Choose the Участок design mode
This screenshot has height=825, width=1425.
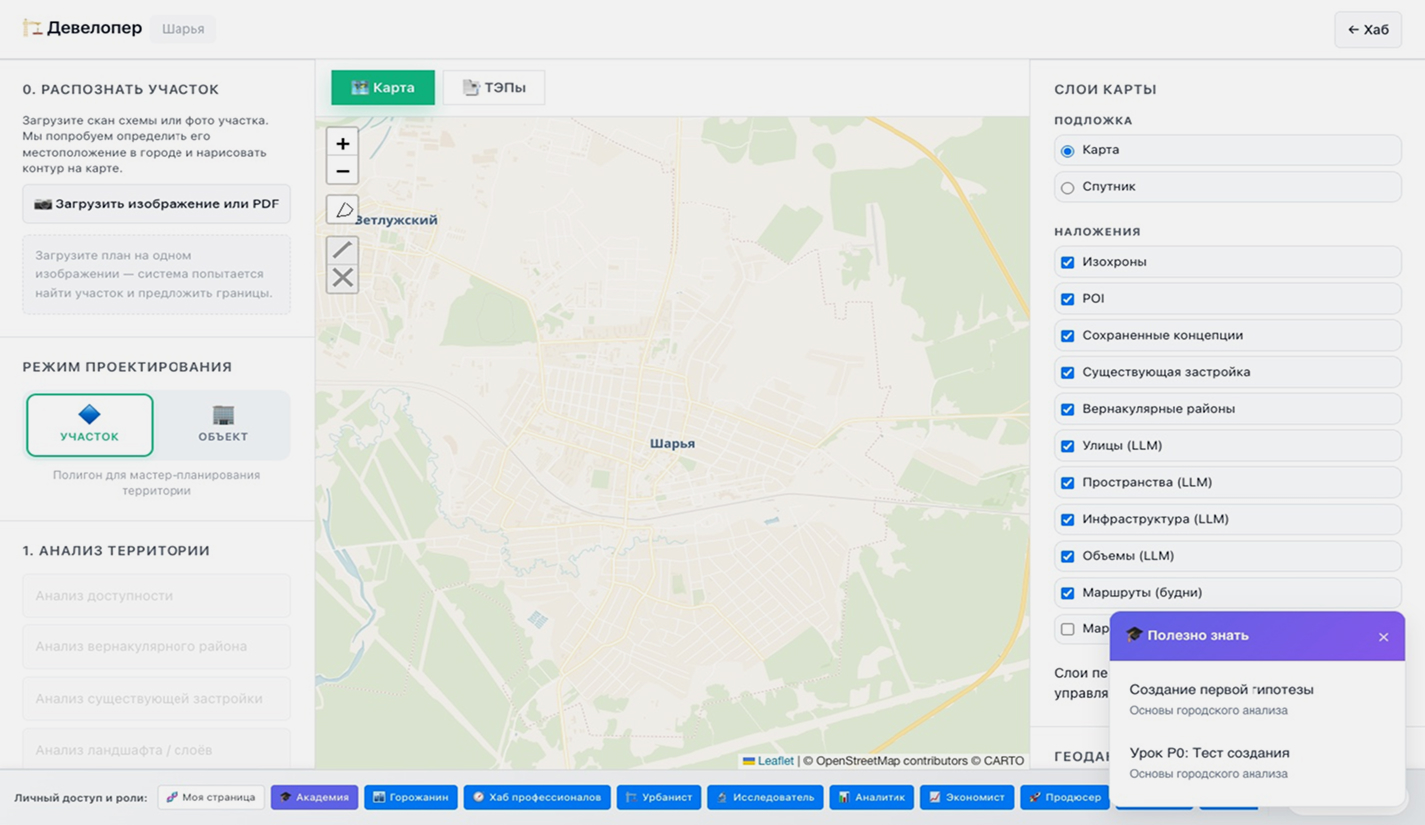click(x=90, y=424)
